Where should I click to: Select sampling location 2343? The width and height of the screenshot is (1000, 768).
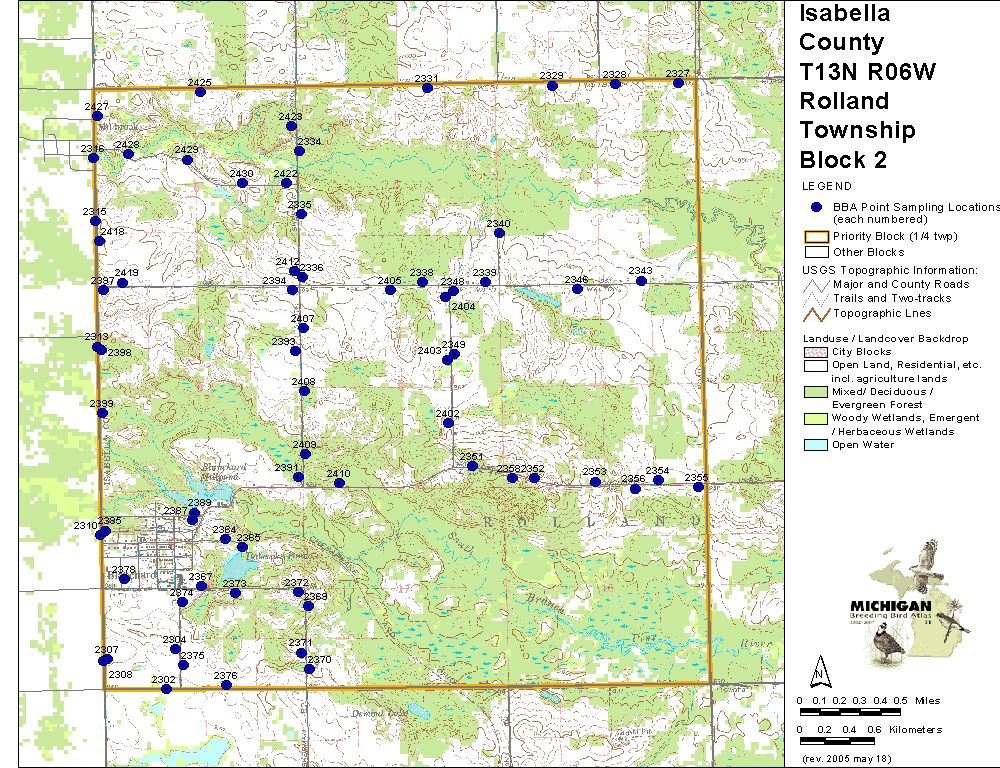(641, 281)
